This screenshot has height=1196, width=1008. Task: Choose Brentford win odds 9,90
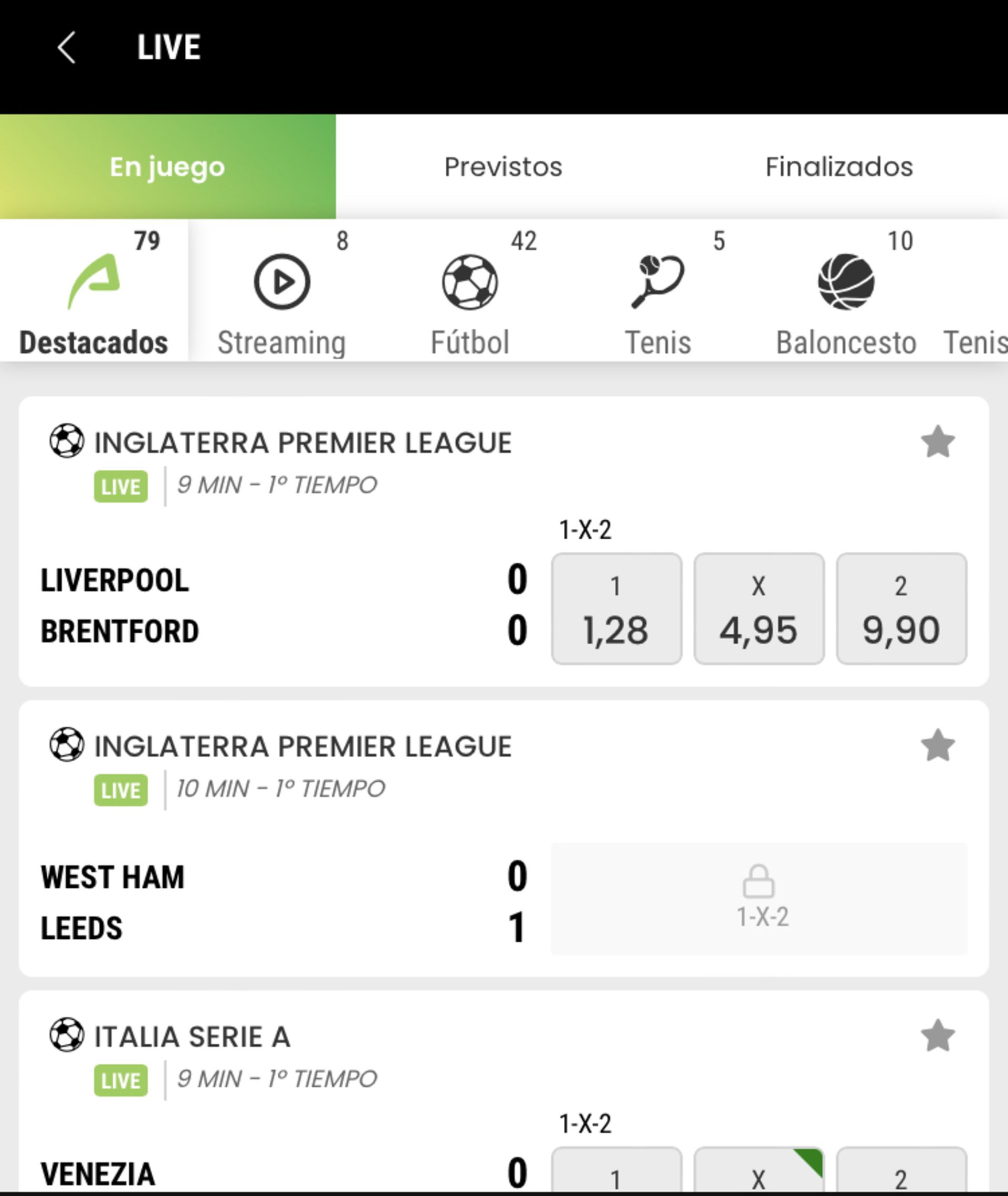[901, 609]
